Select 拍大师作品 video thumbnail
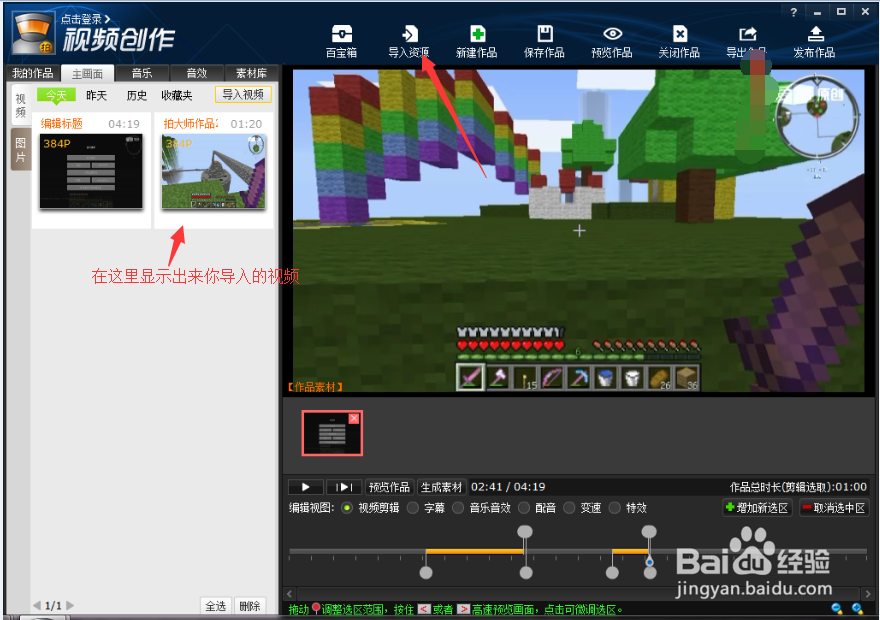The width and height of the screenshot is (880, 620). click(x=214, y=171)
